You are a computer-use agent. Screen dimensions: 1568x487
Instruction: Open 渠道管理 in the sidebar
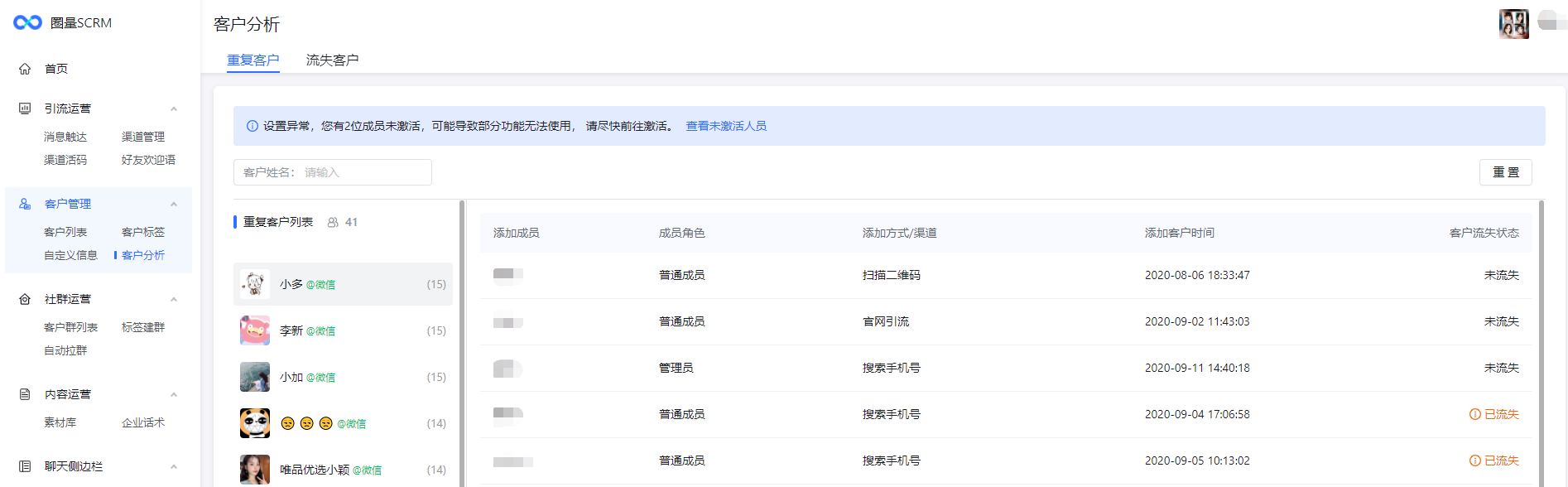click(143, 137)
